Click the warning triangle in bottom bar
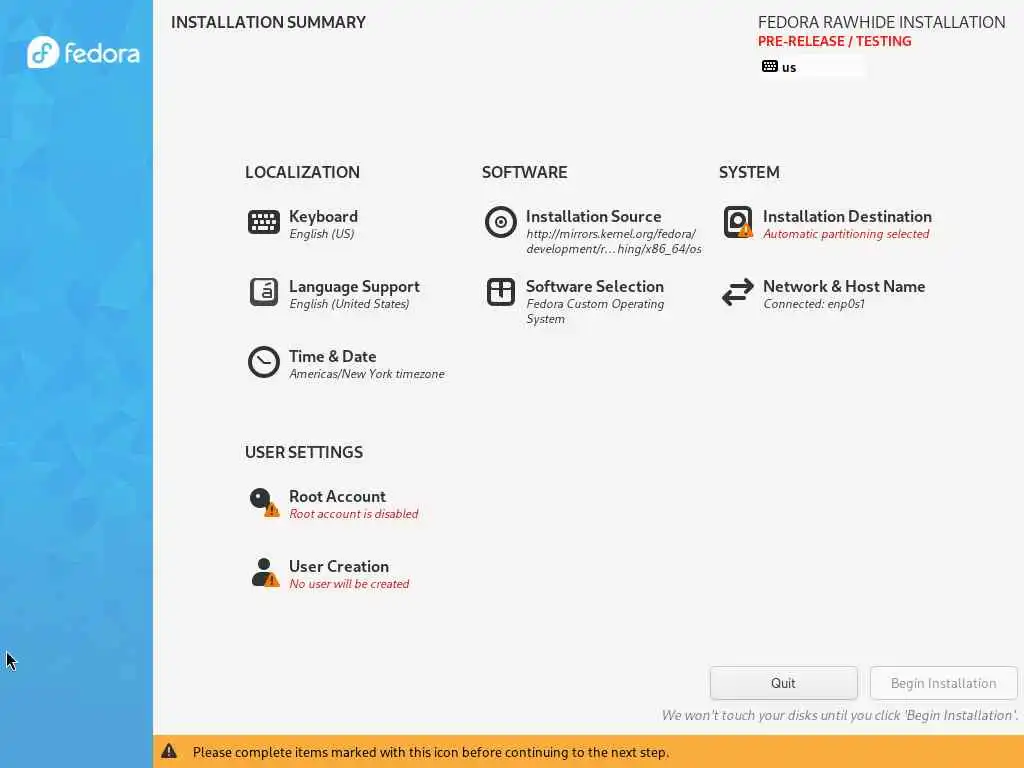 pyautogui.click(x=169, y=751)
